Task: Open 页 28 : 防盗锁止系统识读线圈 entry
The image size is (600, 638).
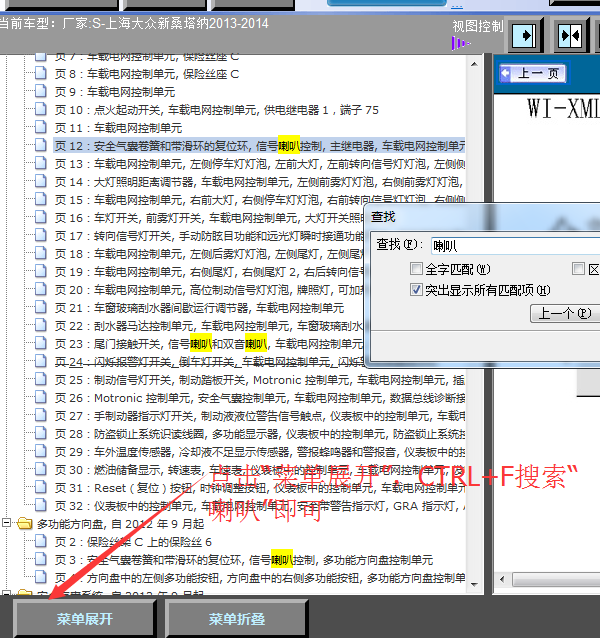Action: (260, 434)
